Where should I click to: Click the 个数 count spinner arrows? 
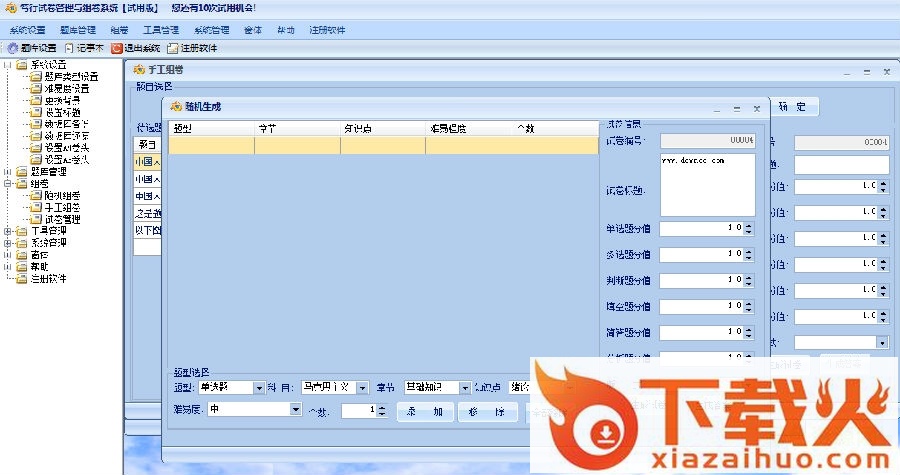[x=381, y=410]
